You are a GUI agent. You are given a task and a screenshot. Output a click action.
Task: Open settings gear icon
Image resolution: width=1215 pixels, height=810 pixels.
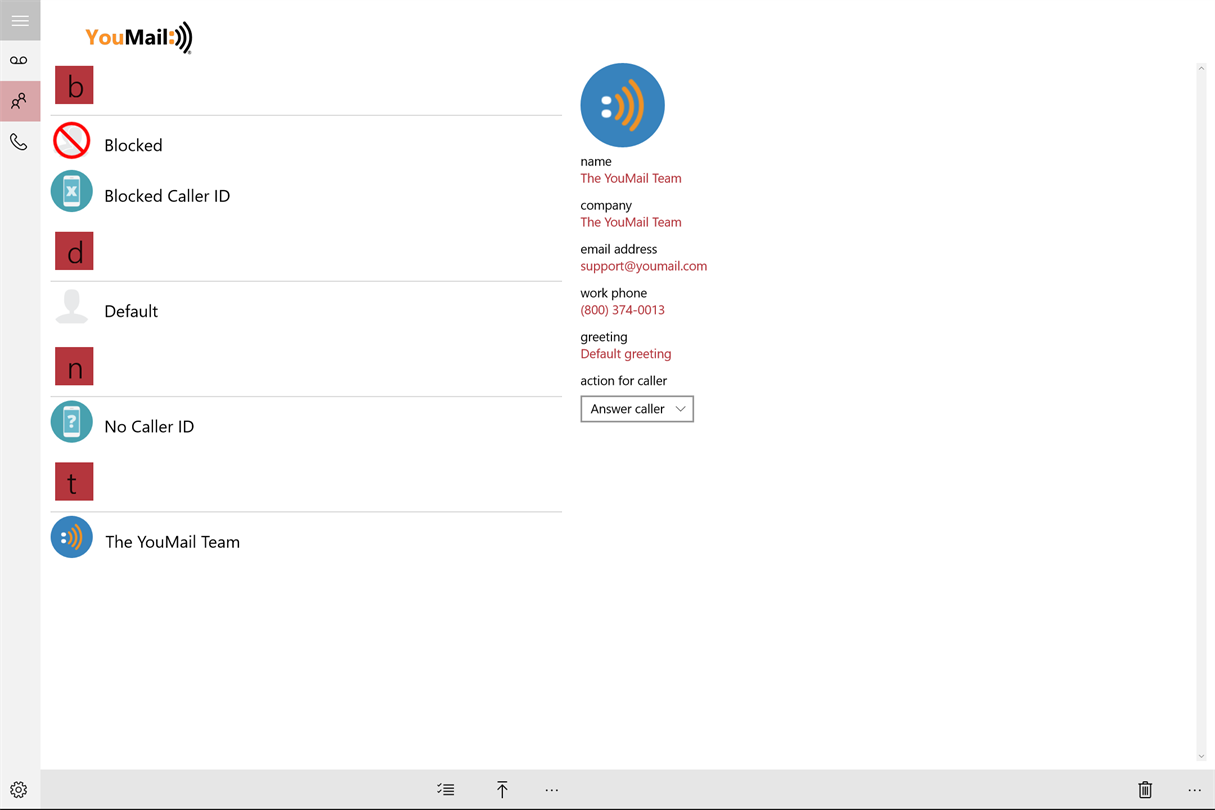pos(19,790)
